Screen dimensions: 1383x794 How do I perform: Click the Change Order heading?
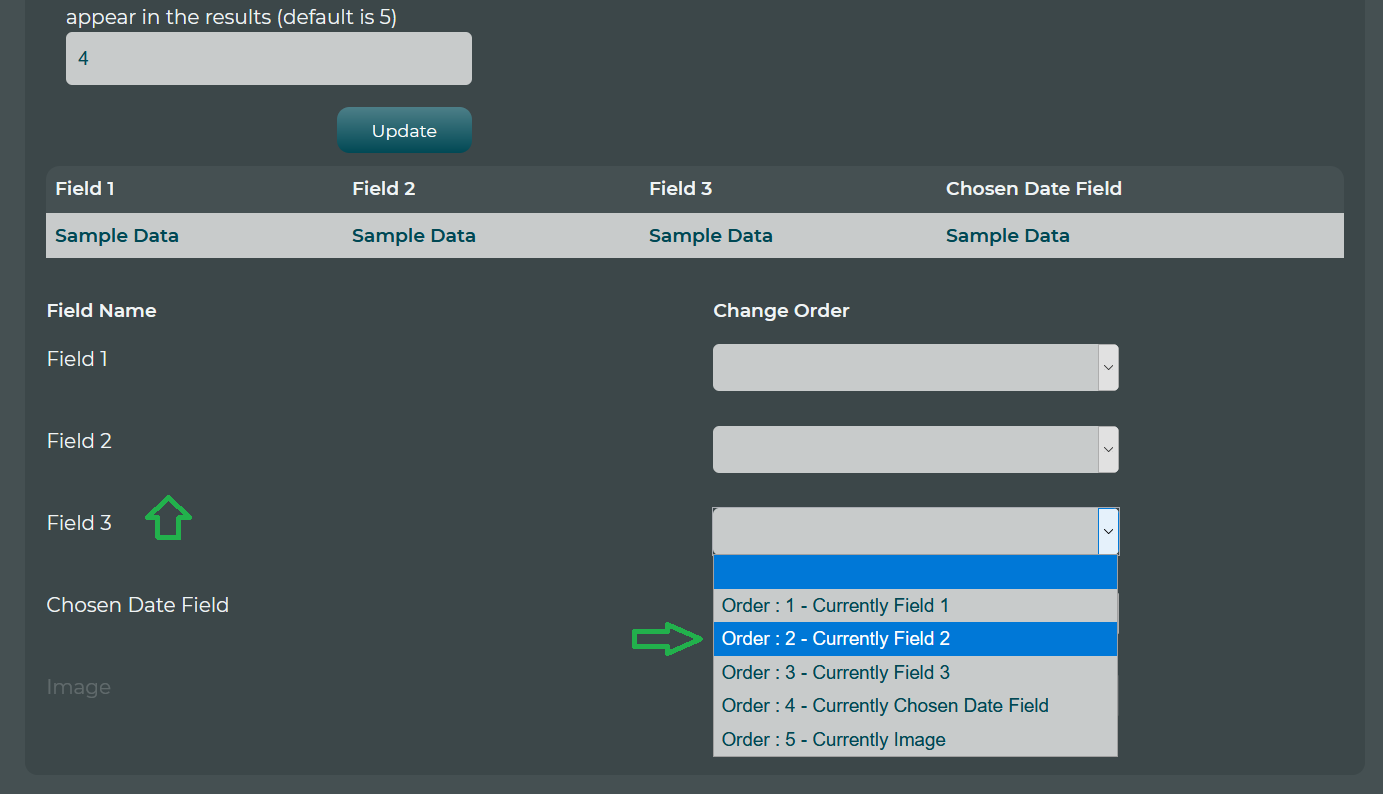781,310
